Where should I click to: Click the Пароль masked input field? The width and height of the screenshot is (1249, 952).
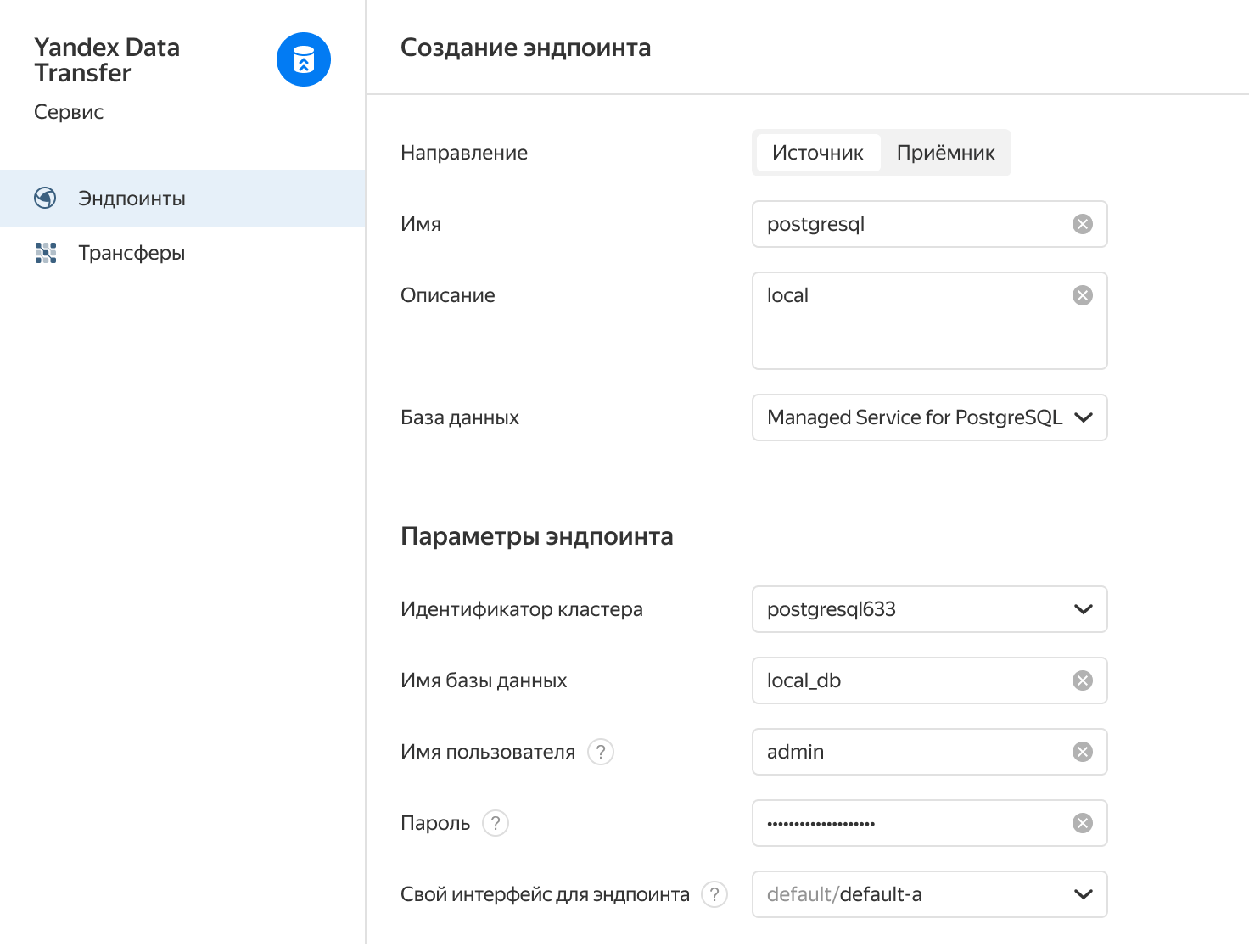point(930,823)
